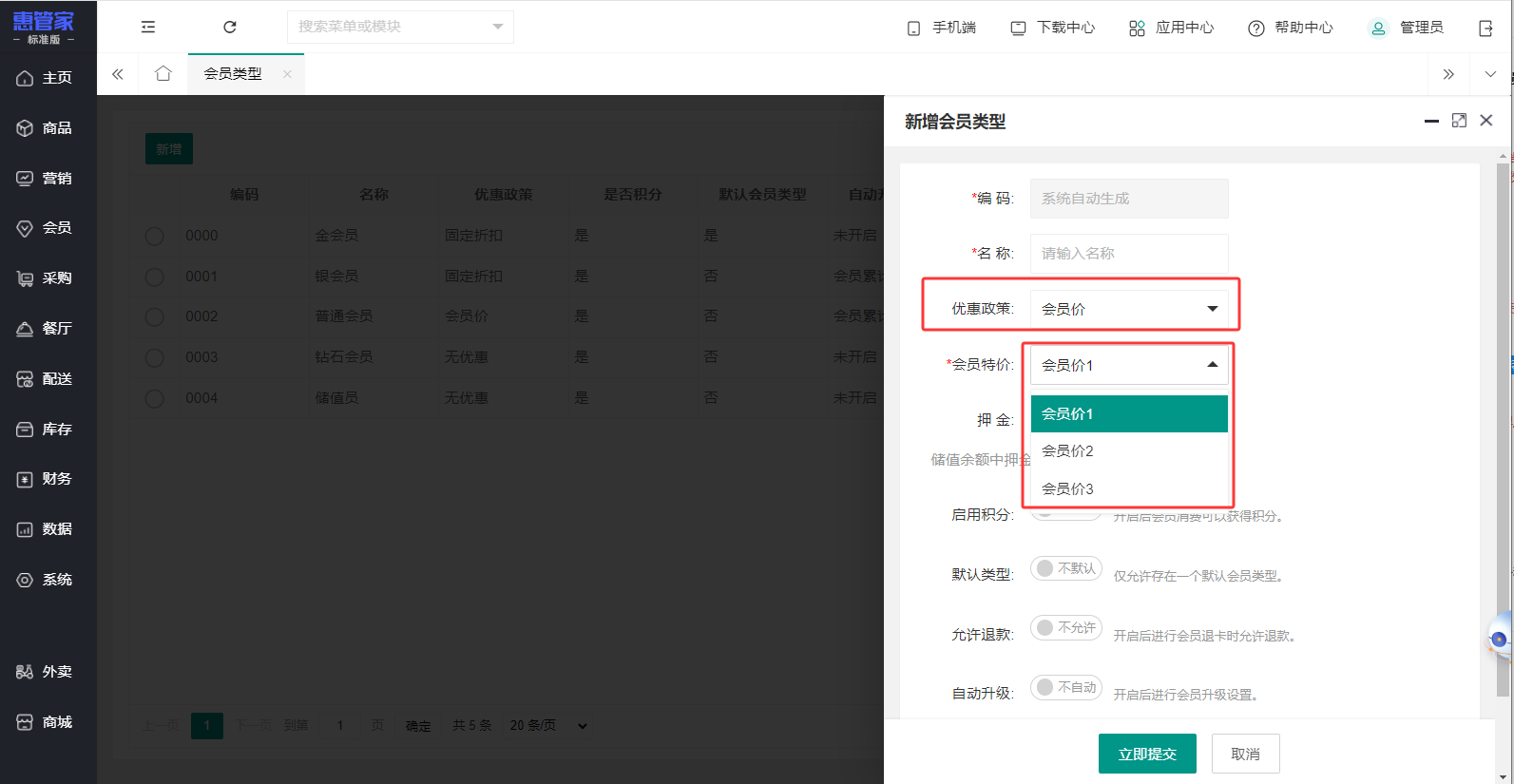Switch to the 会员类型 tab
Screen dimensions: 1514x784
point(233,73)
